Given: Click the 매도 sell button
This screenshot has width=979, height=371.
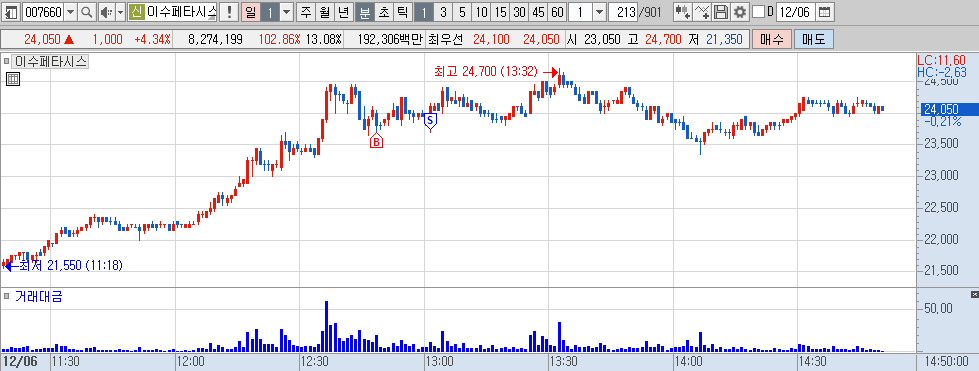Looking at the screenshot, I should click(x=814, y=39).
